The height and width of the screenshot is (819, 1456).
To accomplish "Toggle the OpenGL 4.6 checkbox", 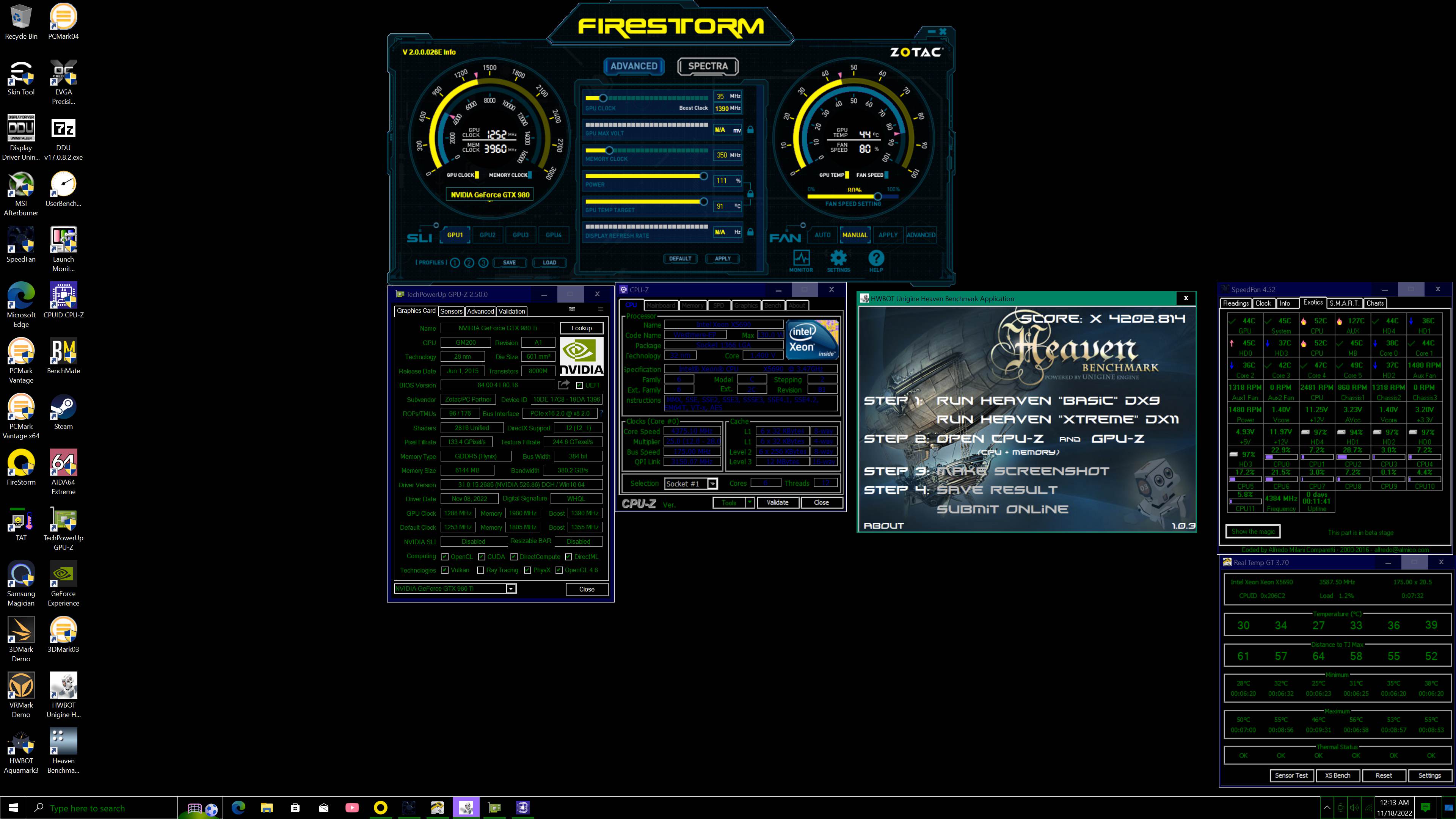I will coord(559,570).
